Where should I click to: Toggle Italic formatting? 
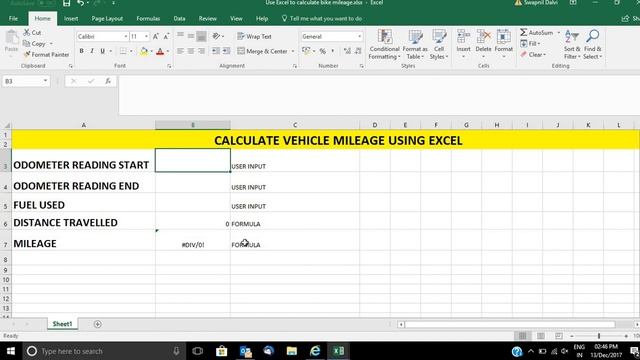[x=92, y=51]
